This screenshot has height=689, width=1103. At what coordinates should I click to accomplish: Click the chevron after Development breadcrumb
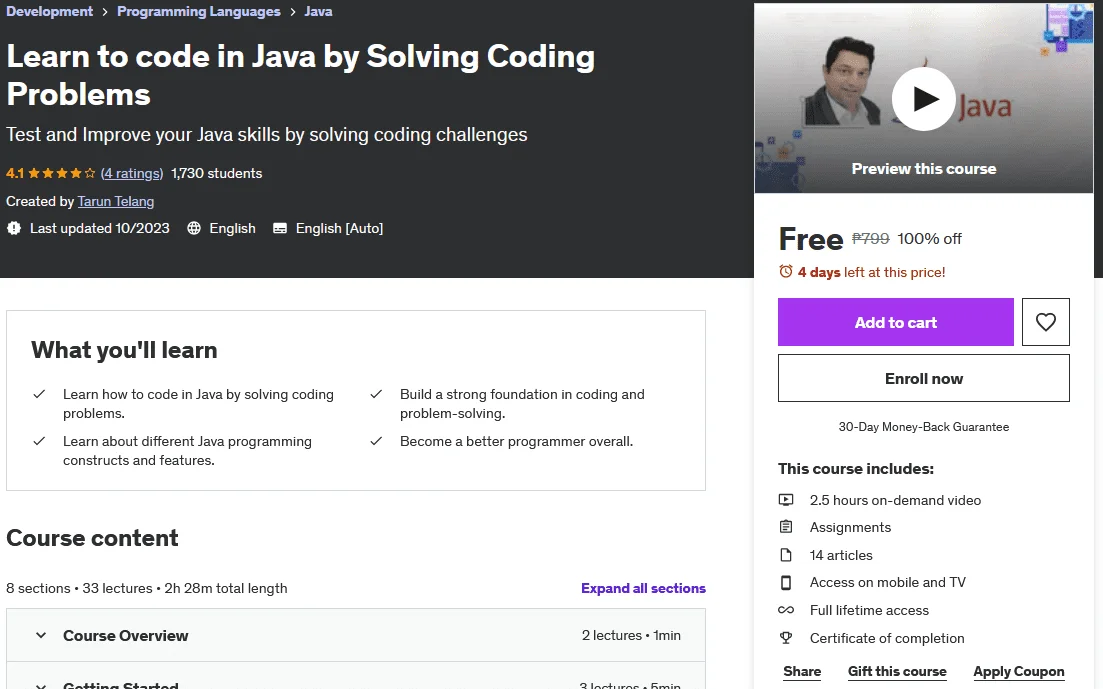(x=105, y=12)
